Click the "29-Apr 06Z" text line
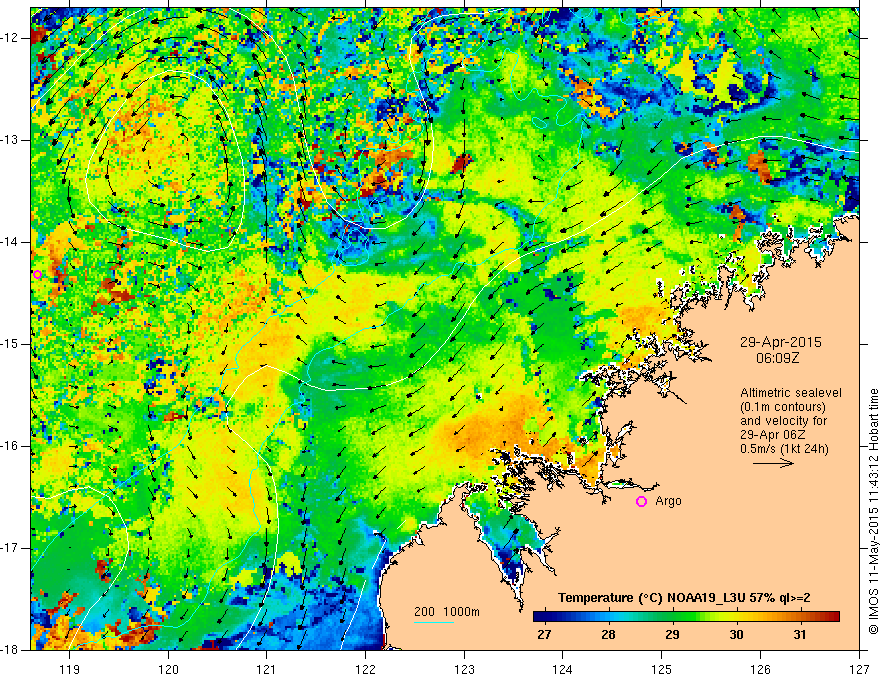This screenshot has height=680, width=880. (773, 435)
